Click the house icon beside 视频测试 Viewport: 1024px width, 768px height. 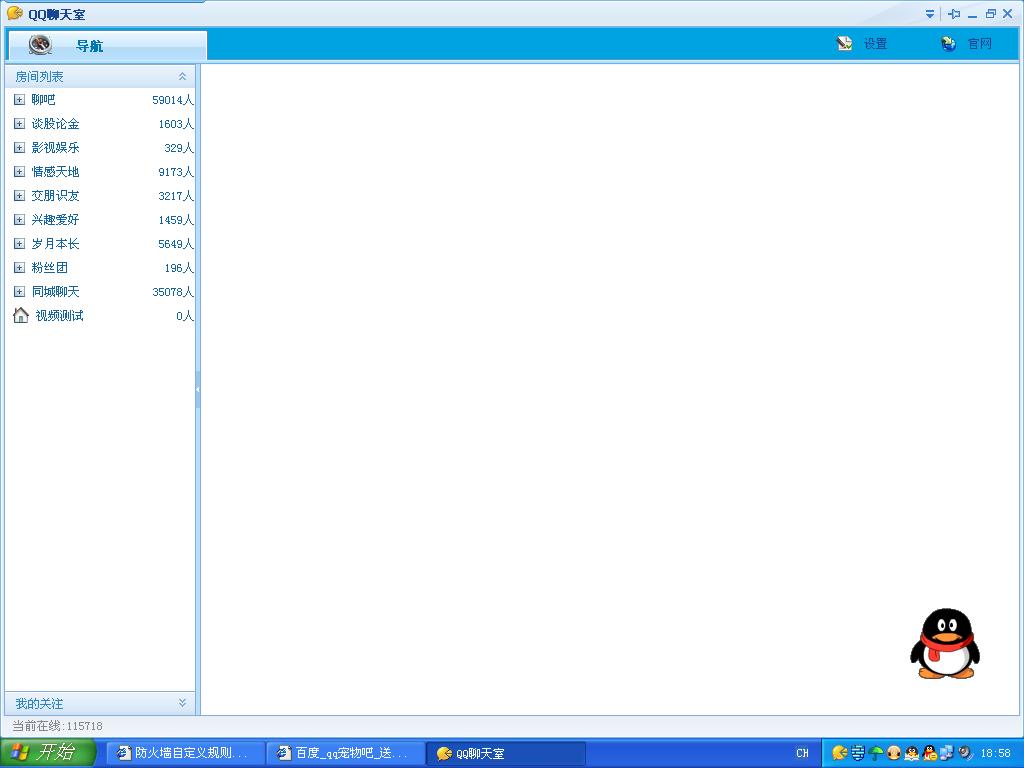[x=21, y=315]
